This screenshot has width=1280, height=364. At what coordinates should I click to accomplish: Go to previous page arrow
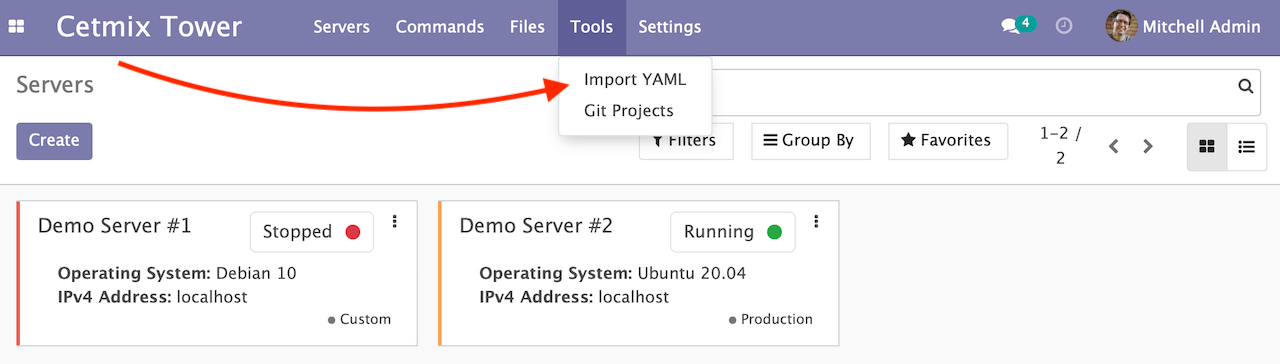1113,146
